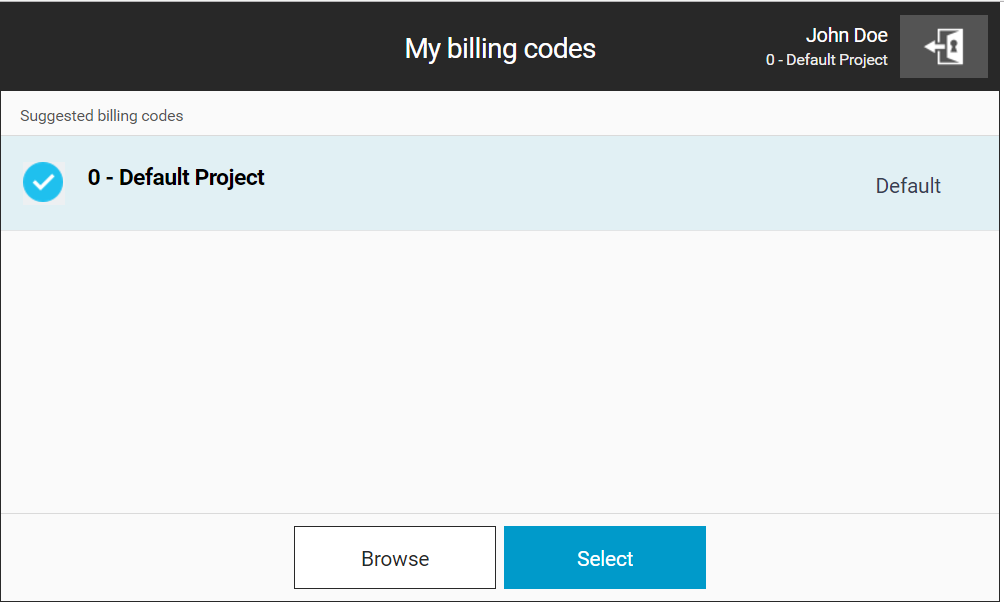
Task: Click the John Doe user name
Action: coord(846,35)
